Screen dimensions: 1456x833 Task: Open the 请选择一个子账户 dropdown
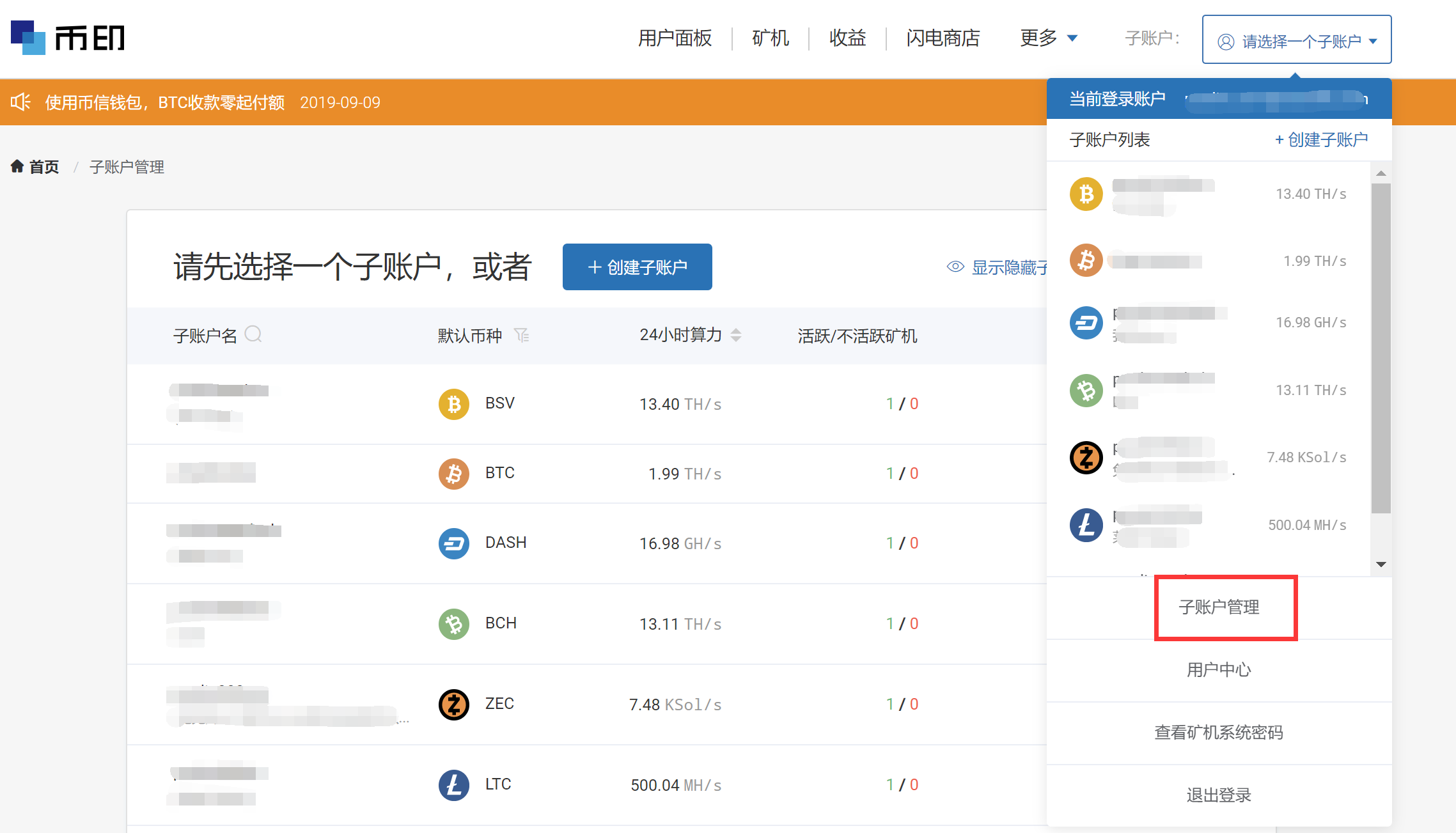click(x=1297, y=40)
